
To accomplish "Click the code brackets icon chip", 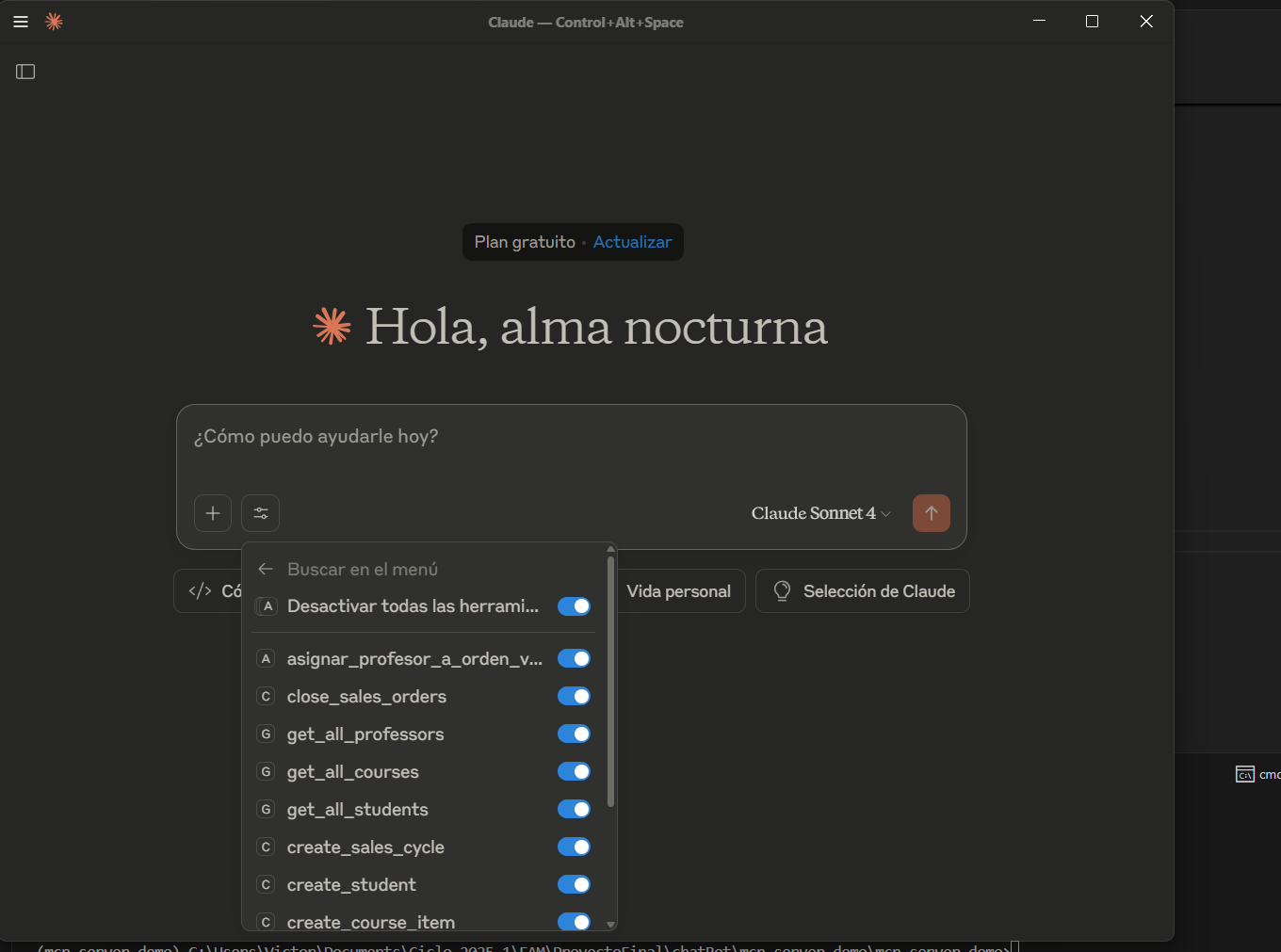I will coord(200,591).
